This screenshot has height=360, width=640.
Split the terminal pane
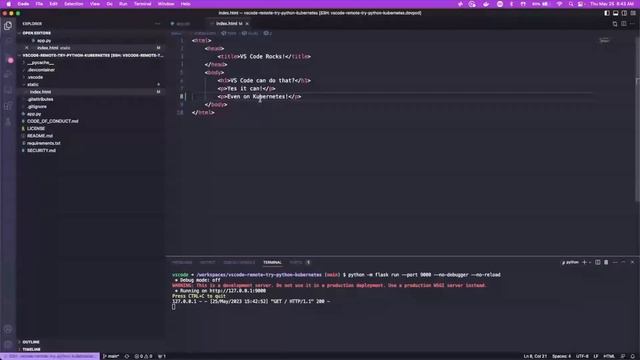click(598, 262)
